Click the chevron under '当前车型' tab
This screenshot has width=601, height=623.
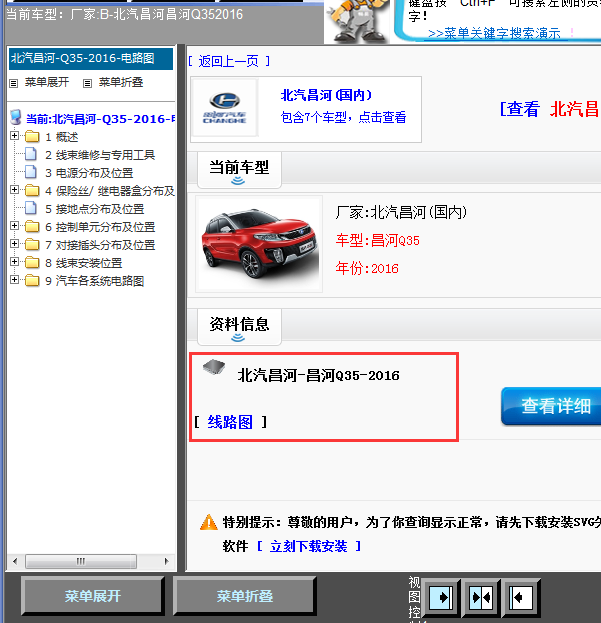pos(238,181)
